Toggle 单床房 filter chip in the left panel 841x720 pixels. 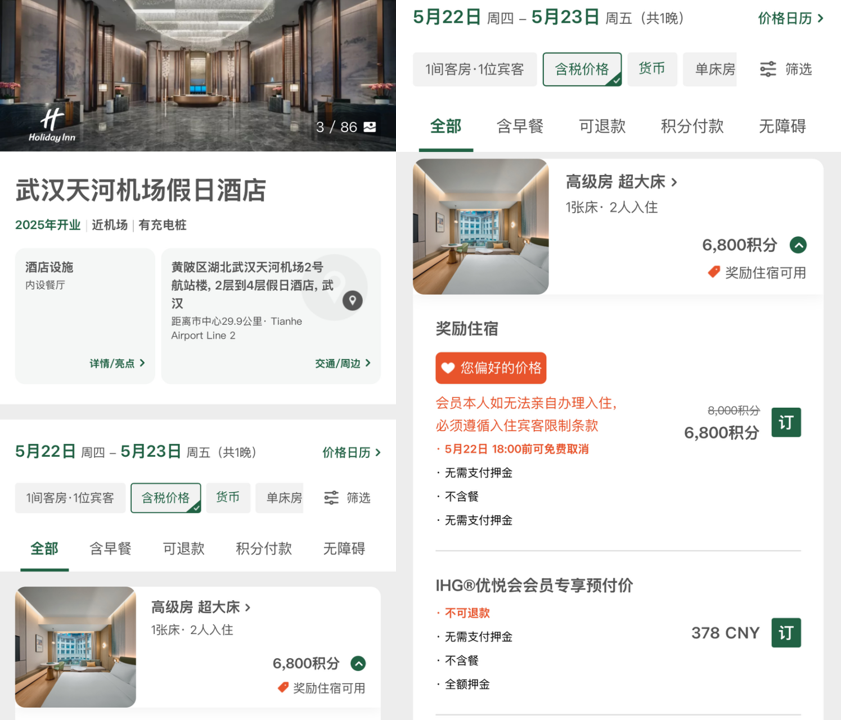pos(279,498)
